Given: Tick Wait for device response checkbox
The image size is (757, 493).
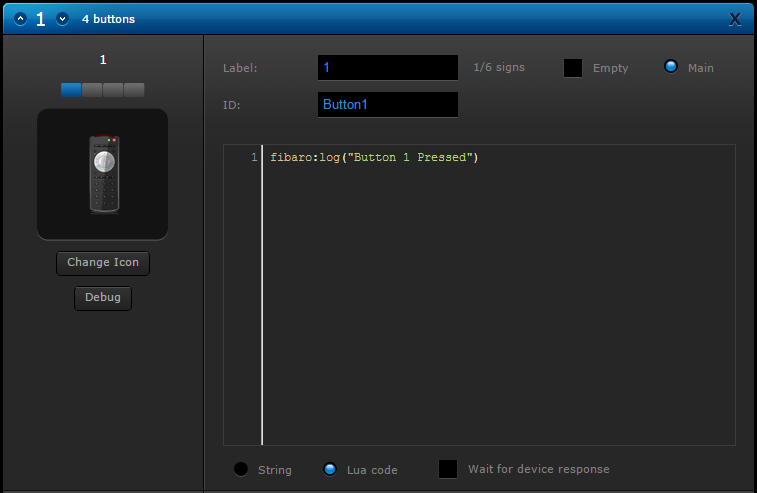Looking at the screenshot, I should 448,469.
